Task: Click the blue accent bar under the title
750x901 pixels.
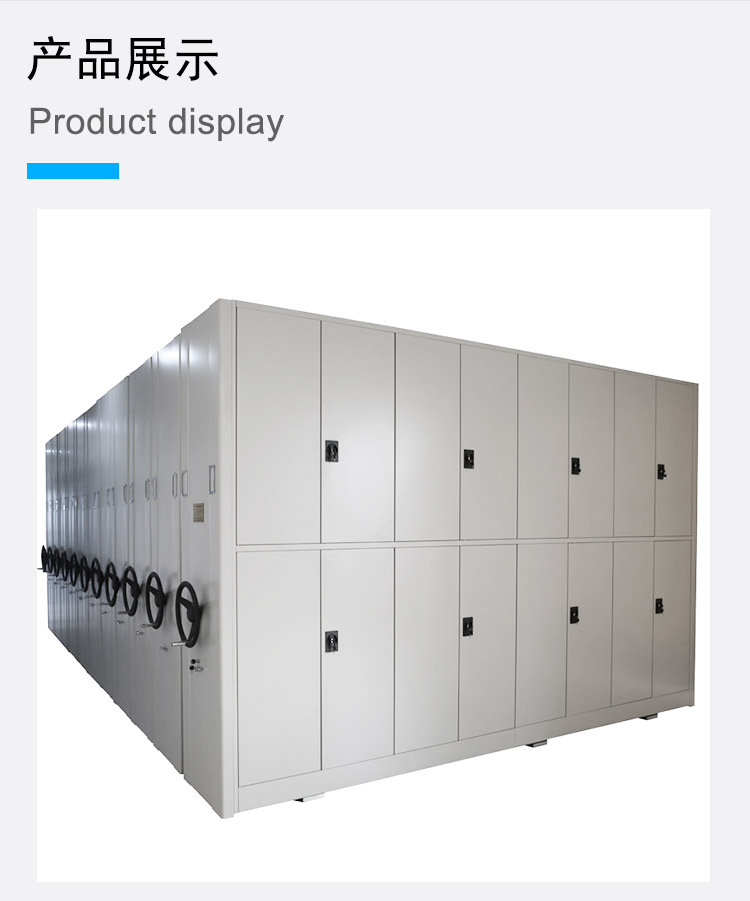Action: [73, 171]
